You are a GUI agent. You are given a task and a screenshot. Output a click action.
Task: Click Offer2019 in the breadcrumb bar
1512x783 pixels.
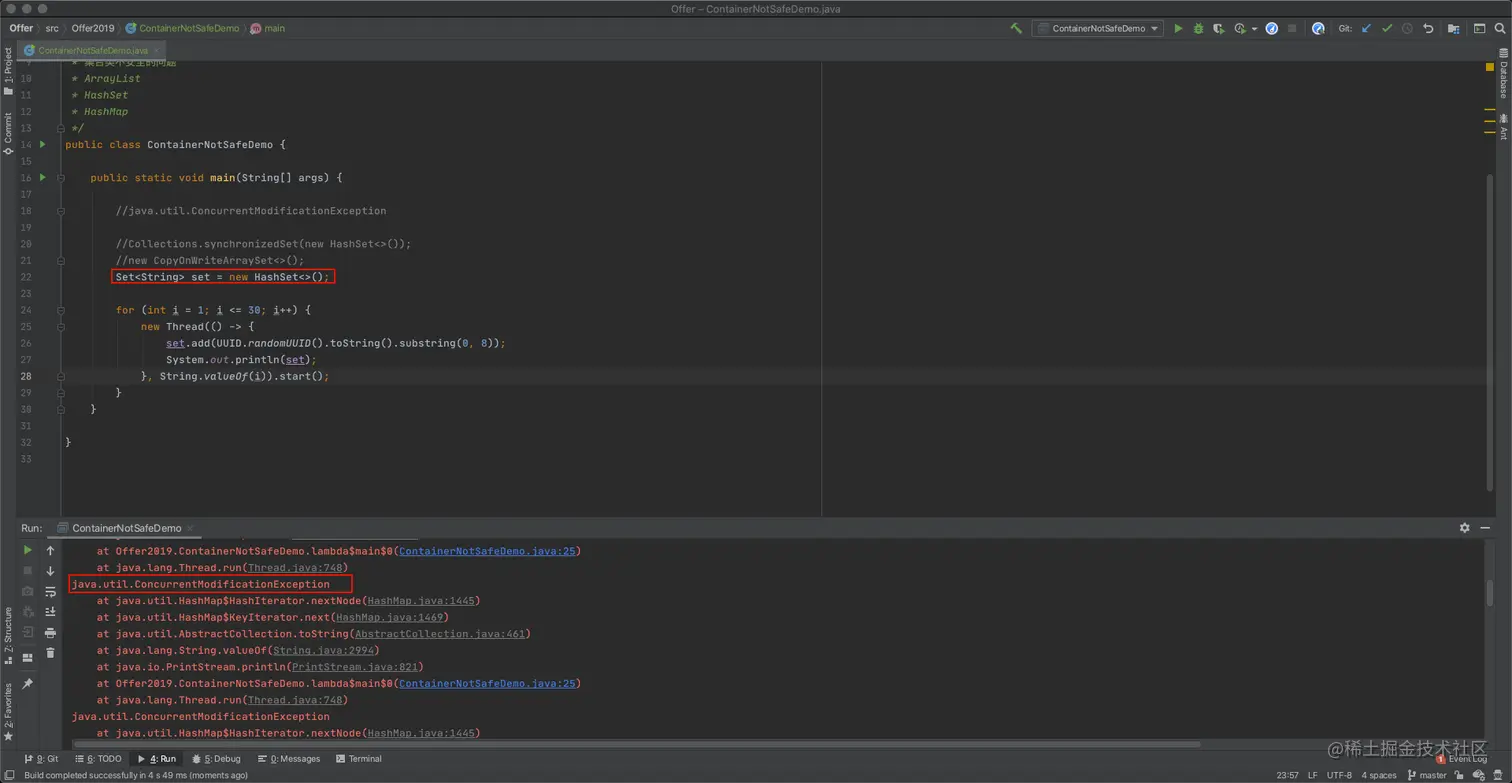tap(93, 28)
